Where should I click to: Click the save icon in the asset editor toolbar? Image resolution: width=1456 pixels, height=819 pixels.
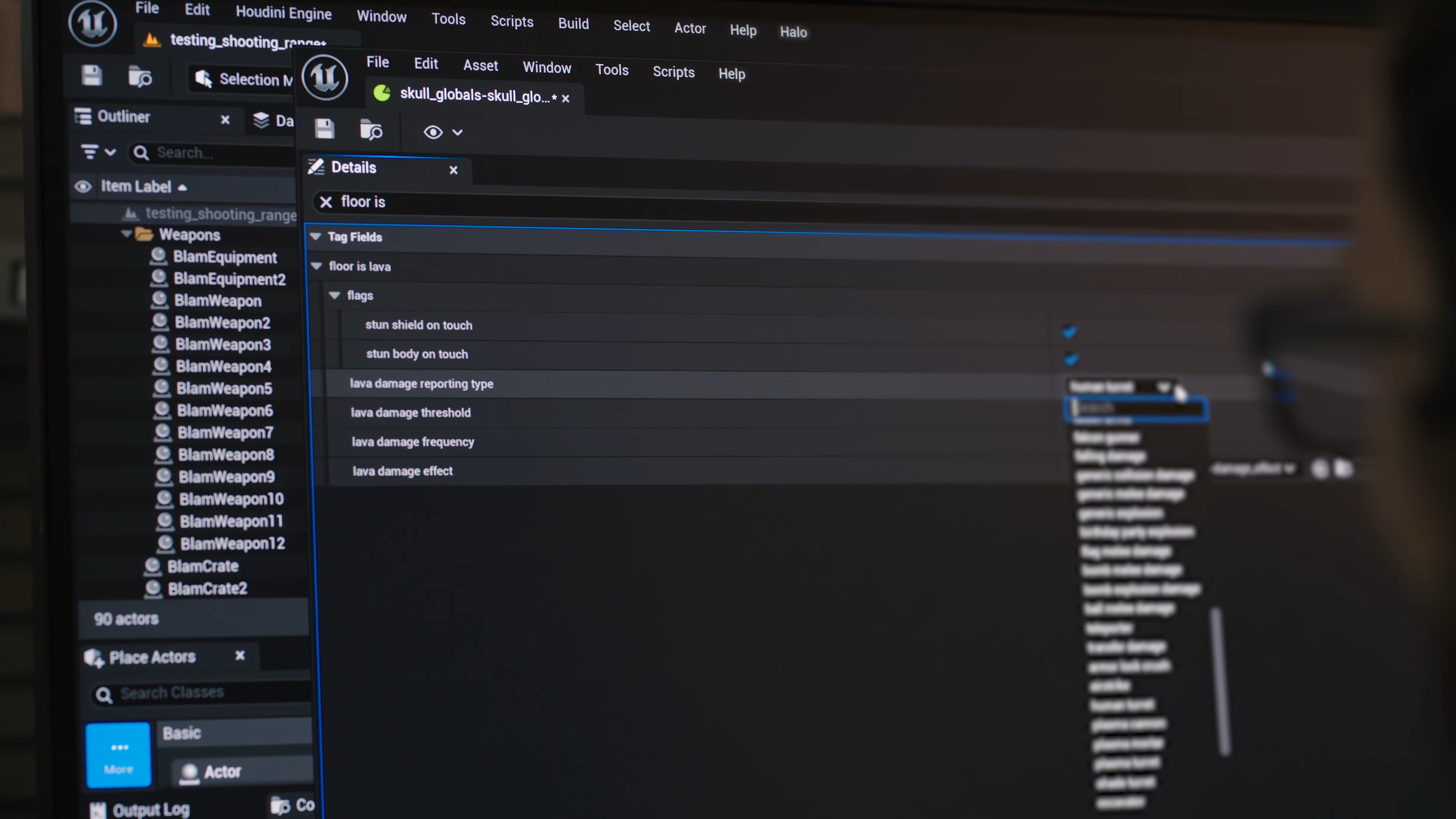pos(325,129)
